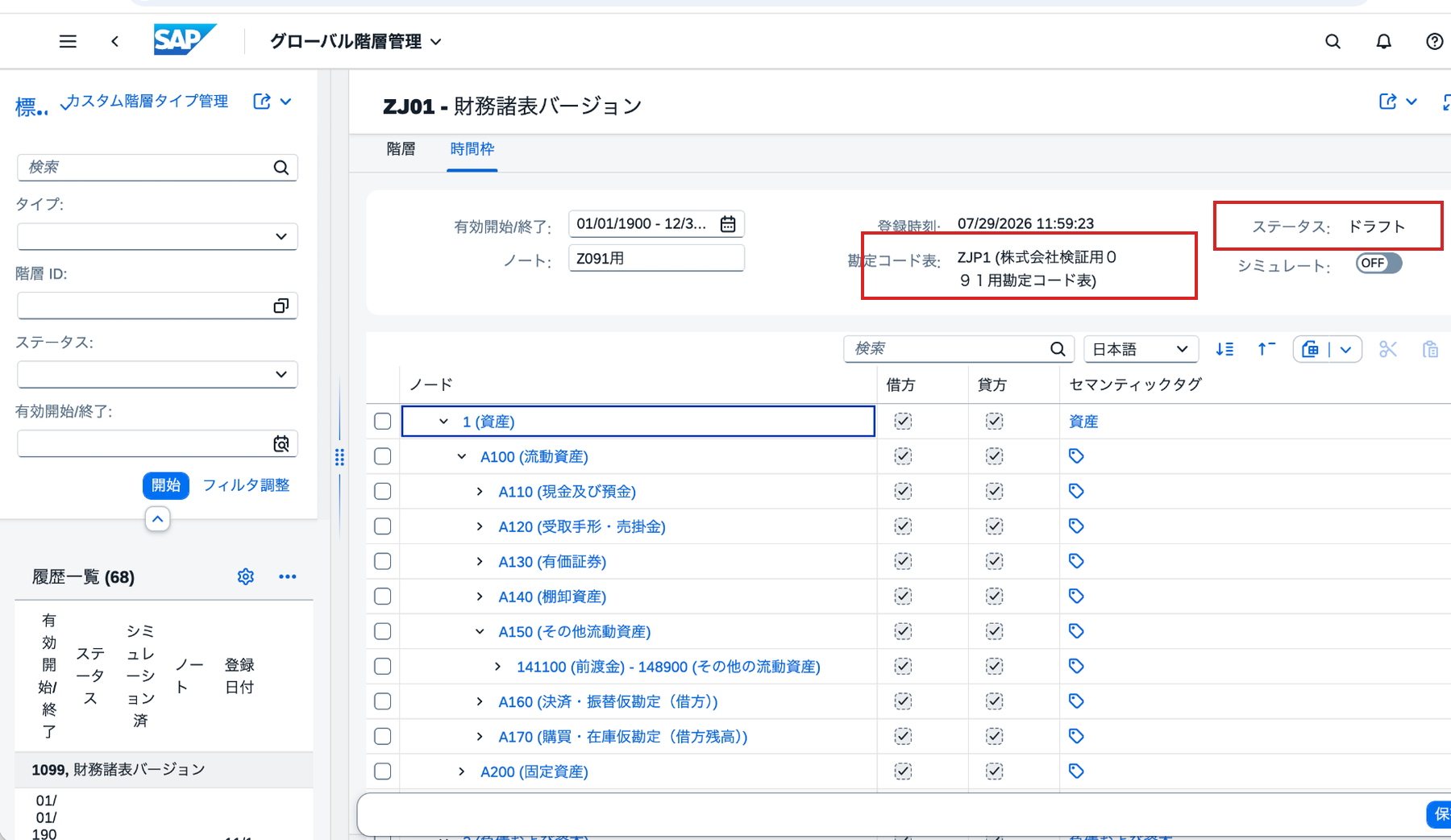
Task: Click the left panel 検索 field
Action: (x=157, y=168)
